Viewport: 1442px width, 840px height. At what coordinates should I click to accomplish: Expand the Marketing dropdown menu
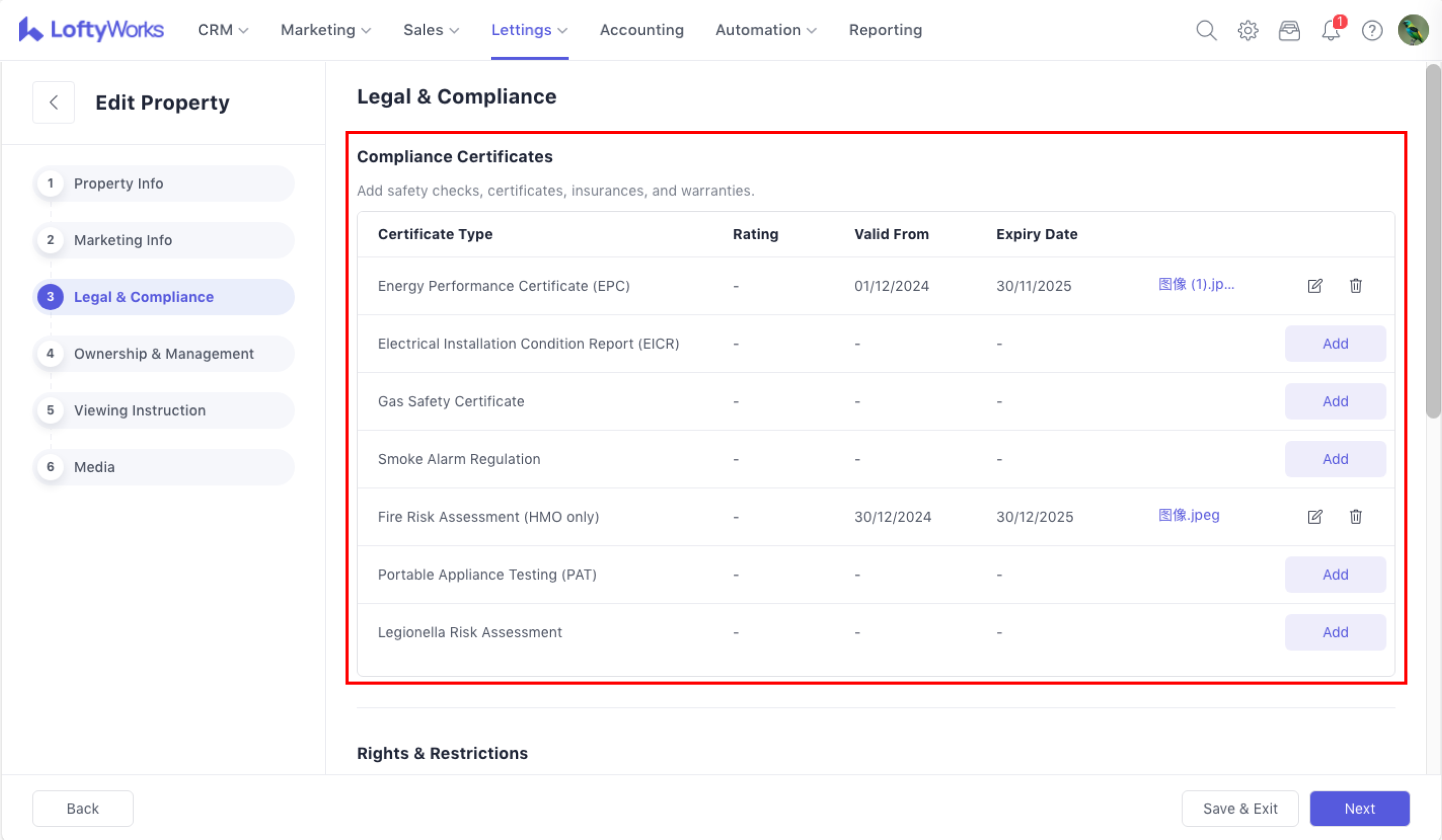tap(326, 30)
